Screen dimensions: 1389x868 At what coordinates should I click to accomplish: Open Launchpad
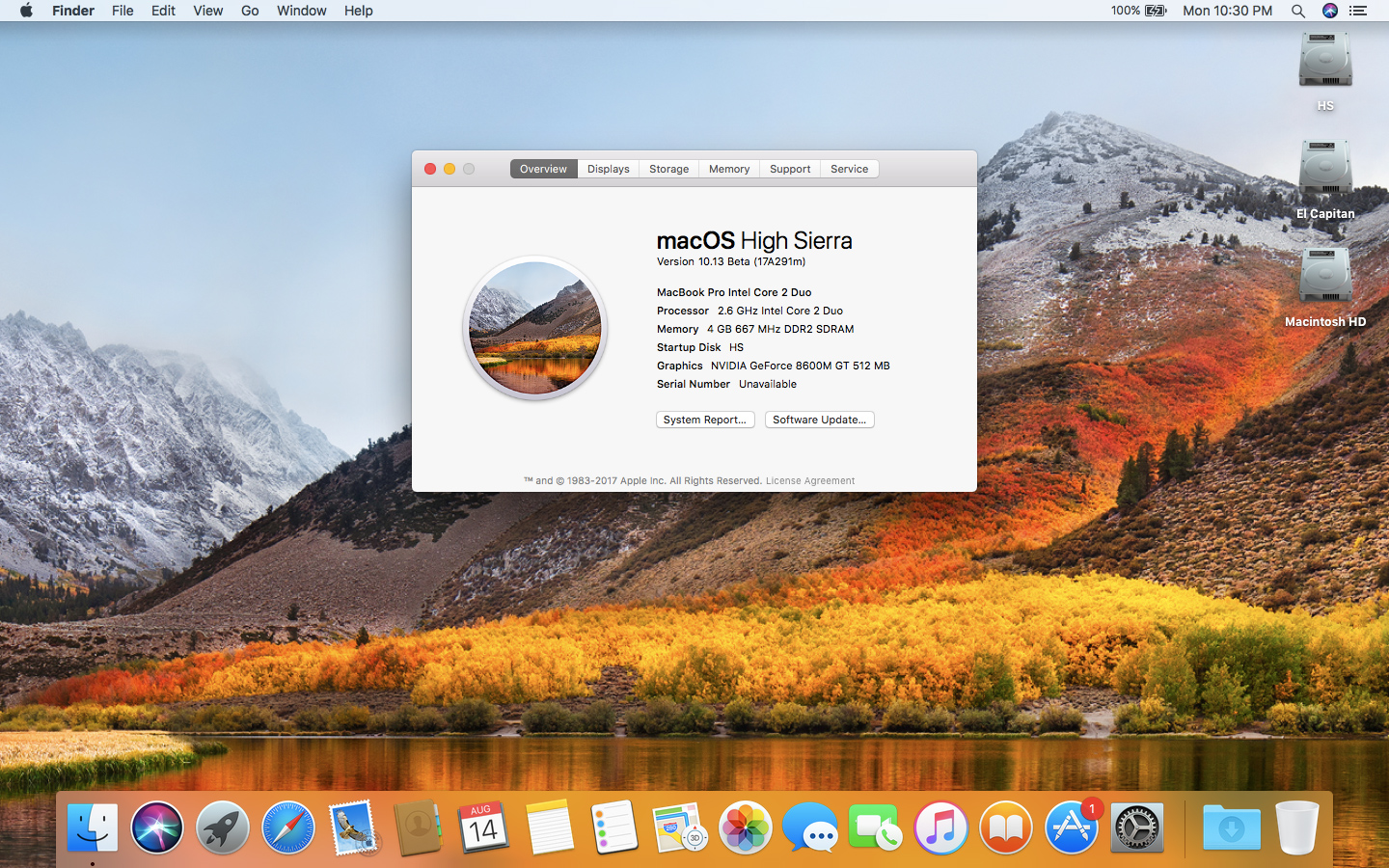tap(222, 827)
